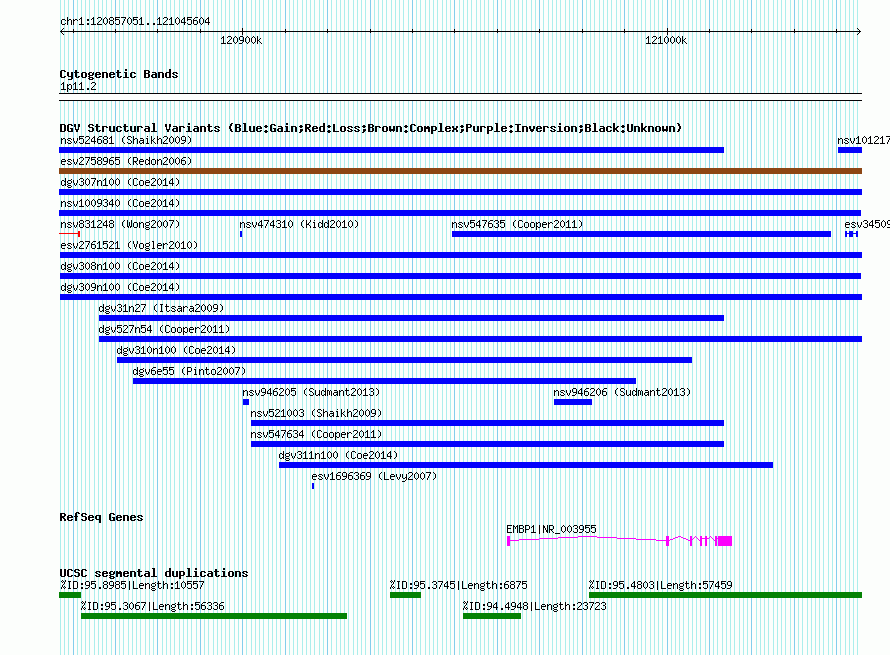Click the red nsv831248 loss variant marker
Image resolution: width=890 pixels, height=655 pixels.
[70, 234]
